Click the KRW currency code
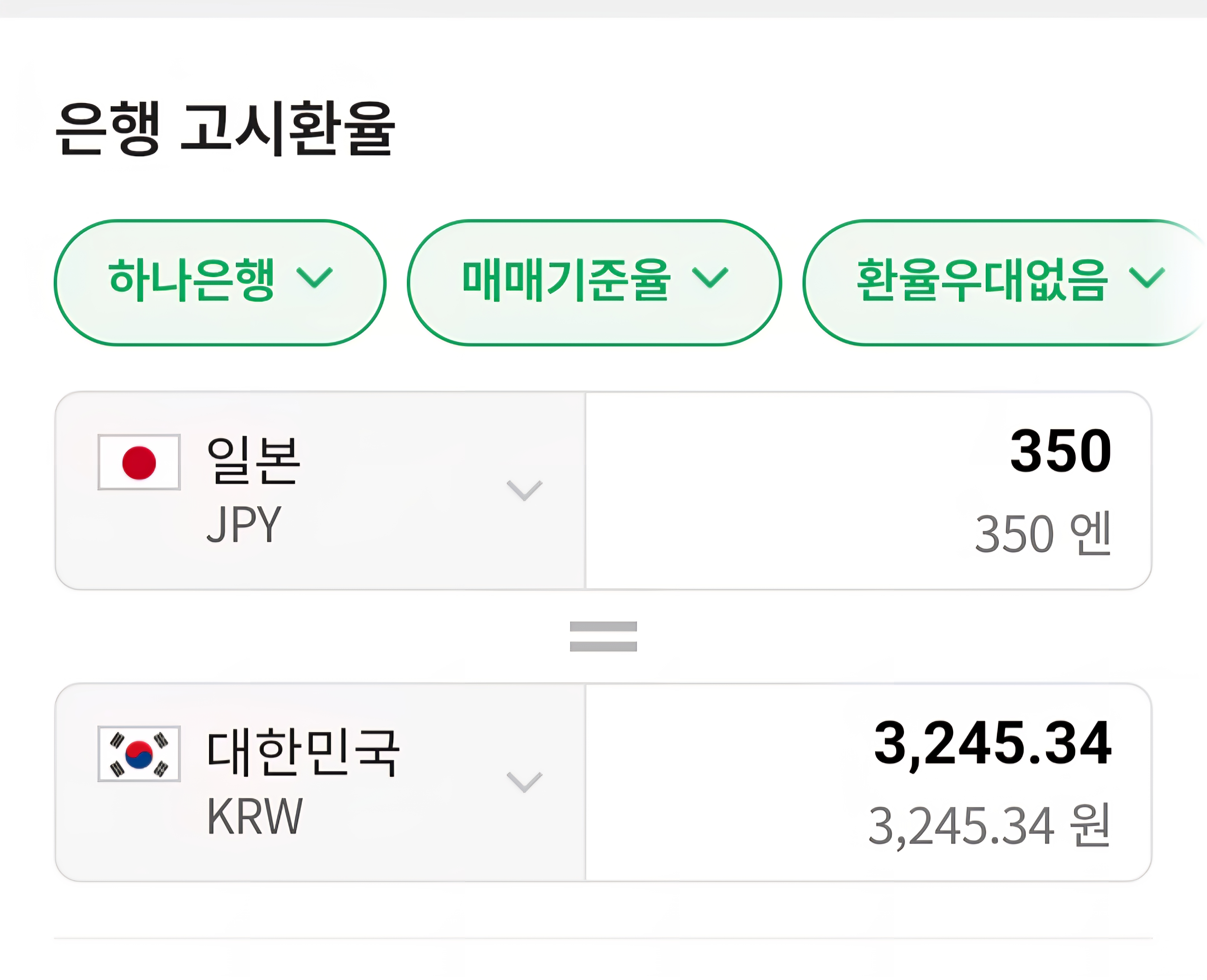 tap(255, 816)
